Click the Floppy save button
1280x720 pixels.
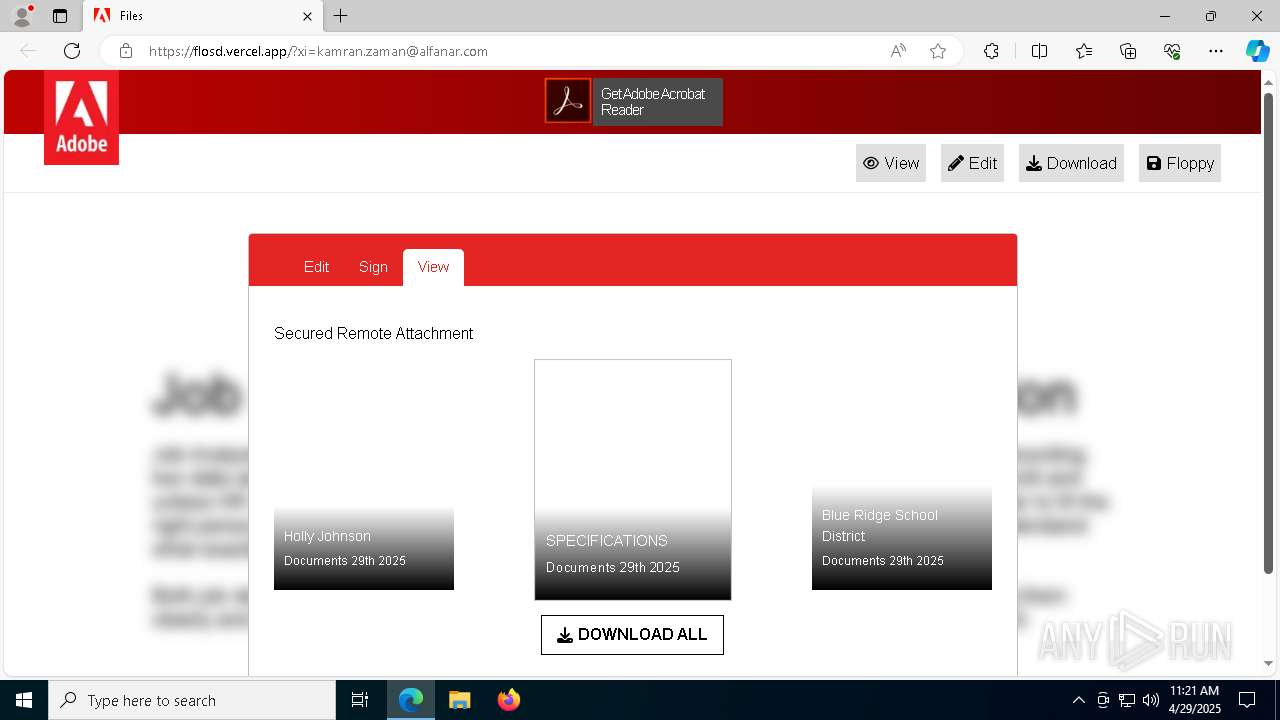point(1180,163)
